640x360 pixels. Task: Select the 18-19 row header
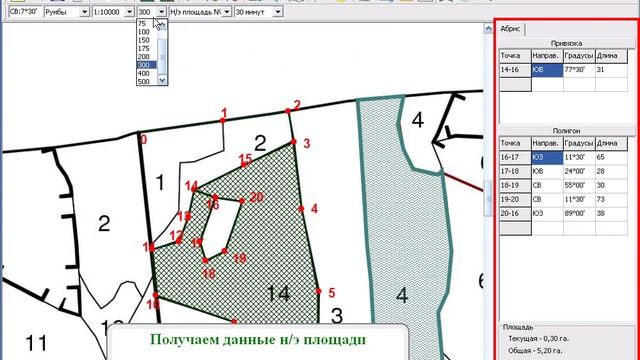[516, 185]
